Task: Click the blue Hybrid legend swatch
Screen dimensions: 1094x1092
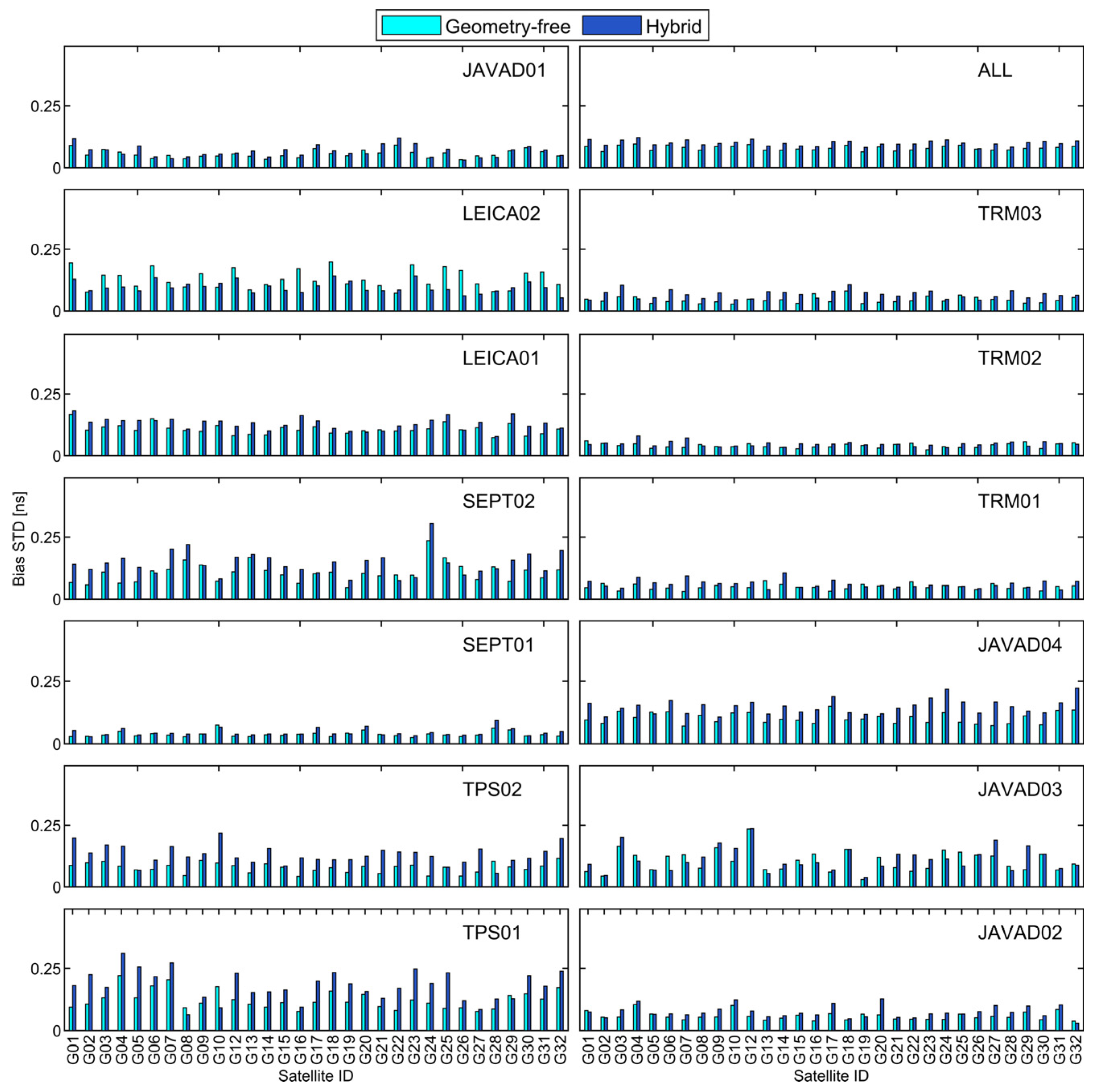Action: [x=611, y=25]
